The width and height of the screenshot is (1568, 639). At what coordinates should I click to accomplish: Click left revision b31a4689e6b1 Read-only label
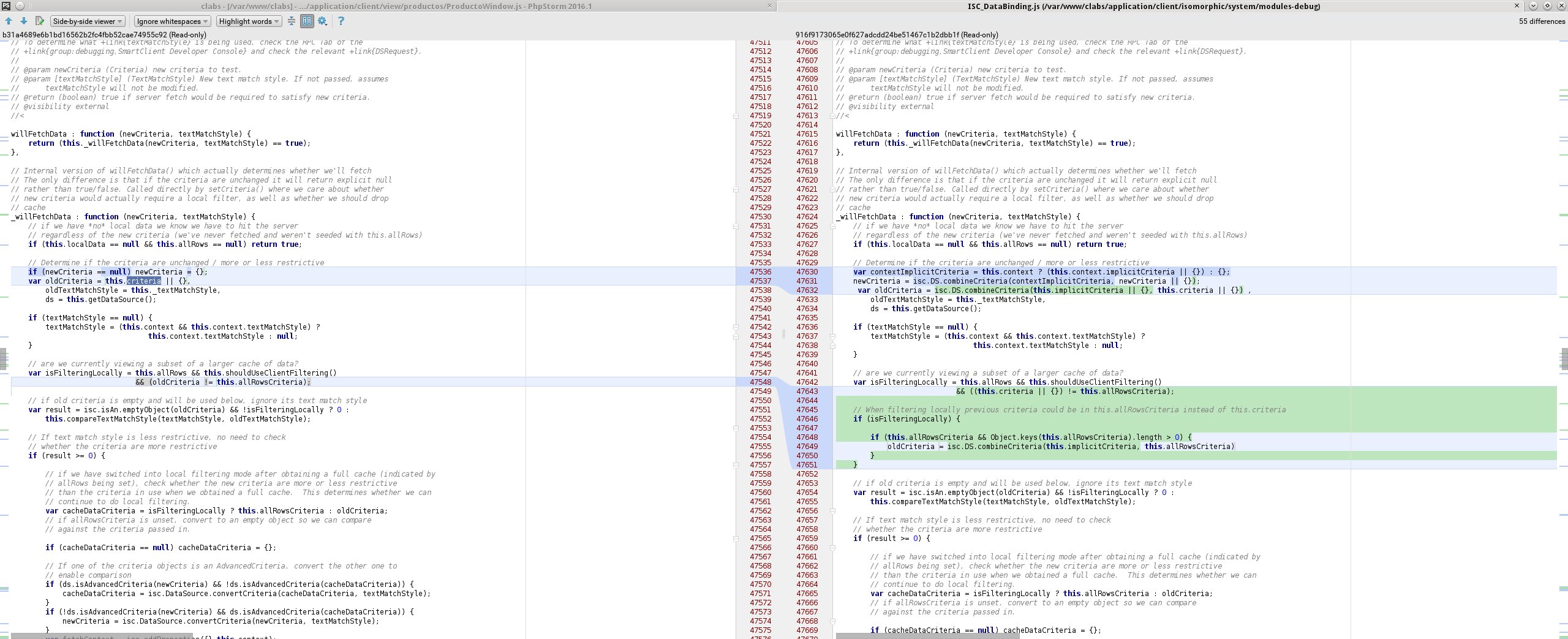pyautogui.click(x=104, y=35)
